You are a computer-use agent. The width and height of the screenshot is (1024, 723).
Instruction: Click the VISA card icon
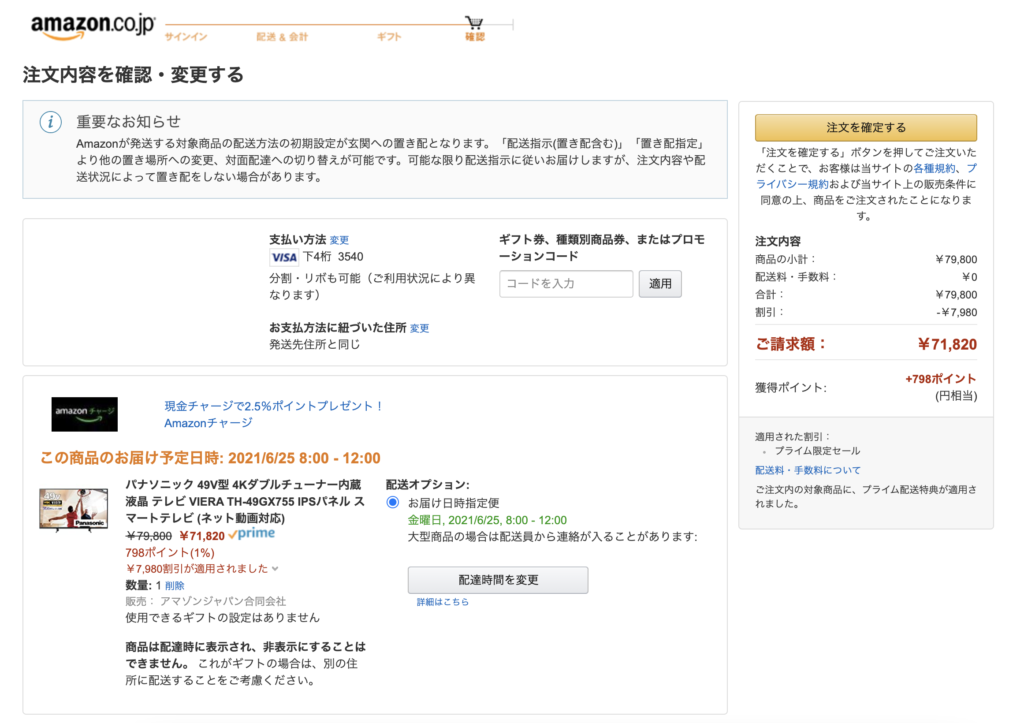click(x=284, y=257)
